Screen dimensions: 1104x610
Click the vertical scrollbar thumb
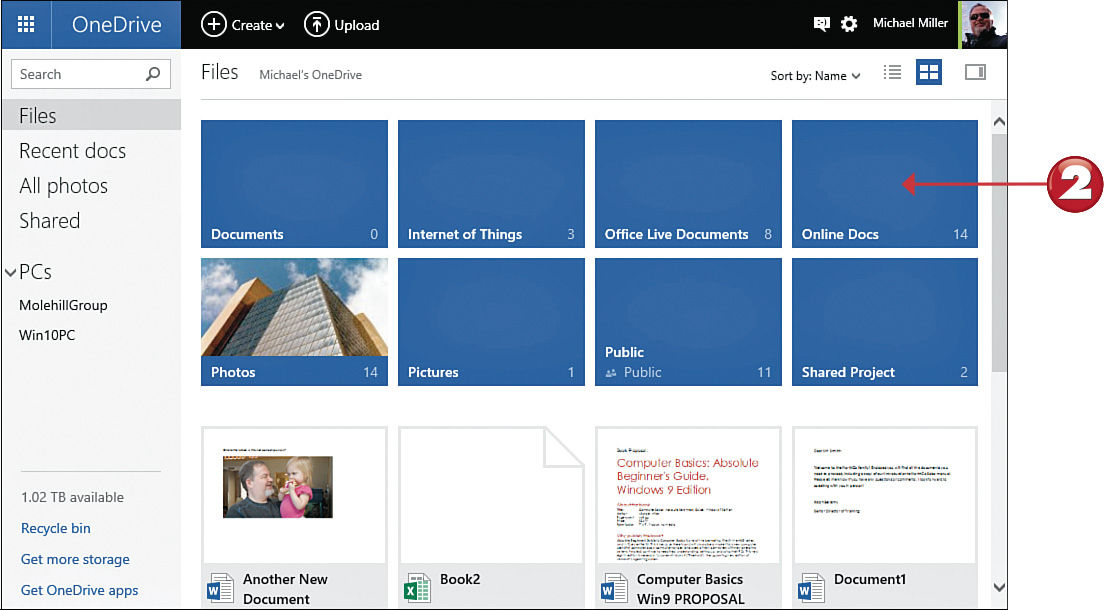coord(999,253)
